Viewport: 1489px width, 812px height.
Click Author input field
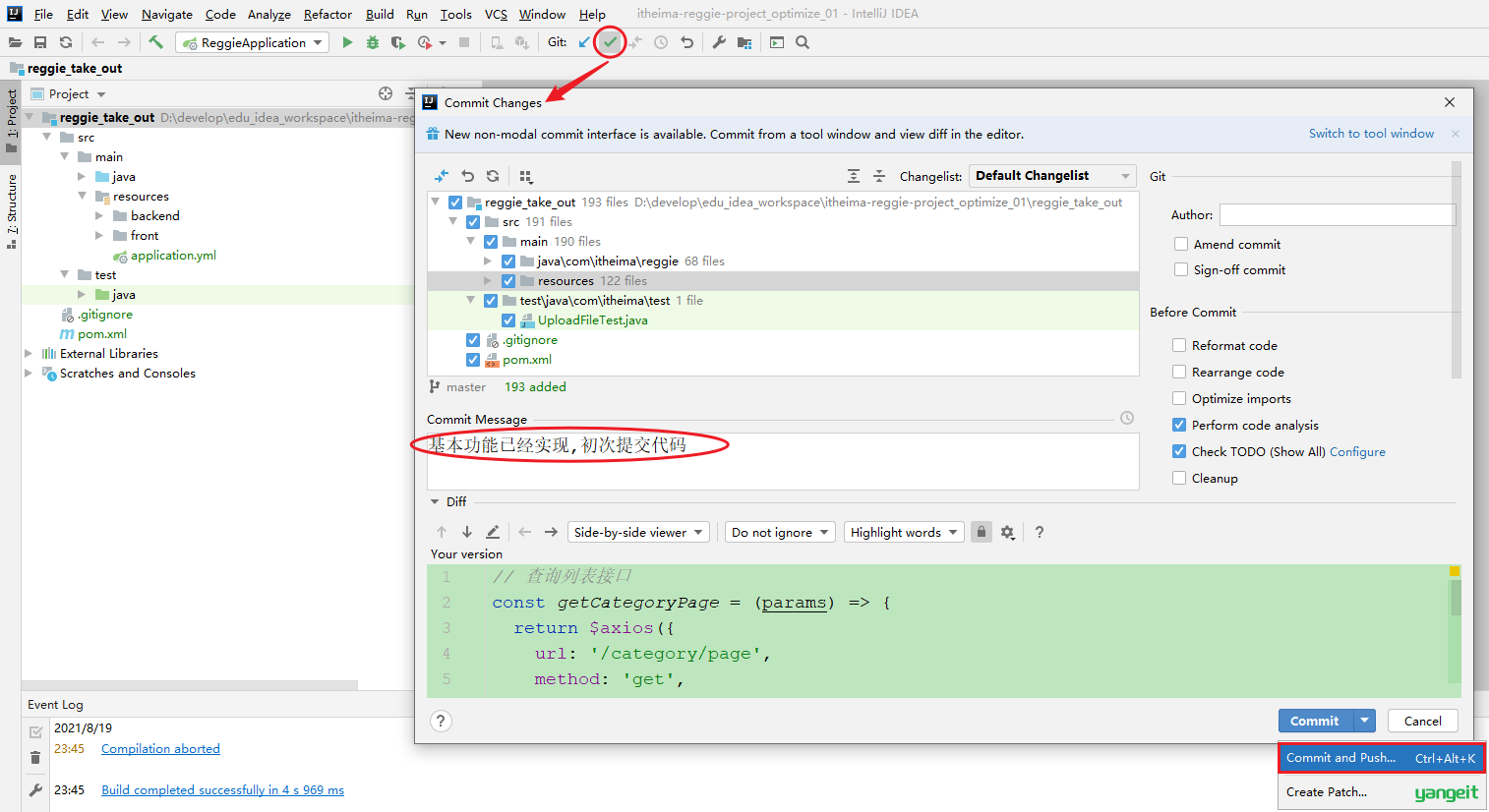coord(1337,214)
